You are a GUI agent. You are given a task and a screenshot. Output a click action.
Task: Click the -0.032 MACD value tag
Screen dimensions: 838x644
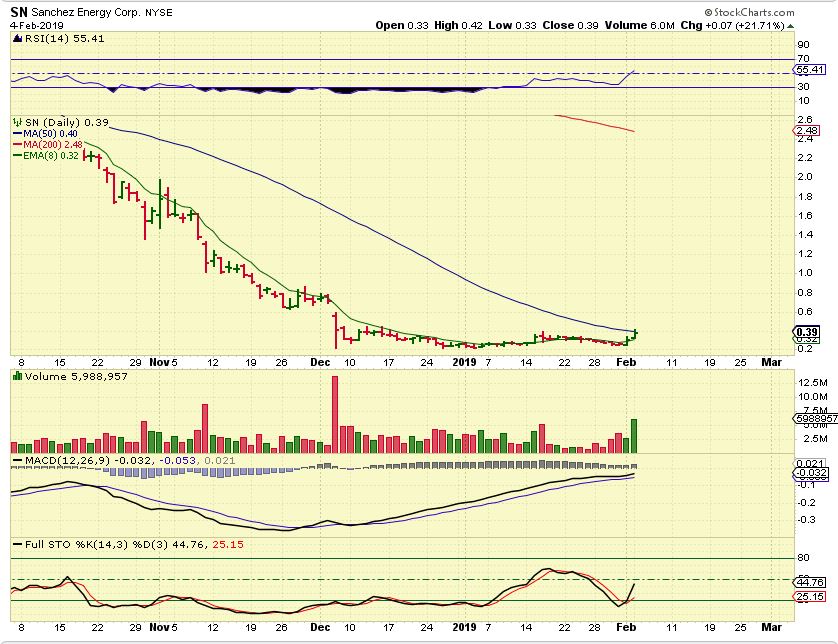click(x=812, y=473)
